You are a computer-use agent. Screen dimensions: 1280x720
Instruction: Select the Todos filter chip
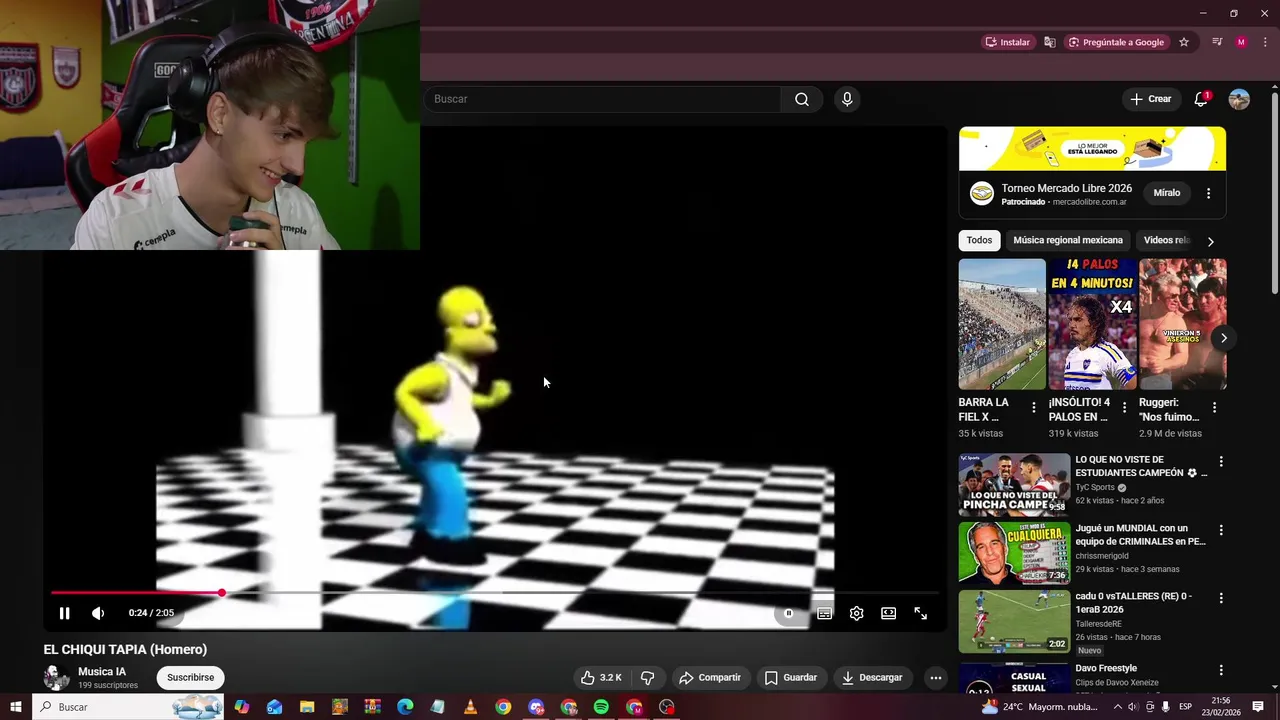(x=980, y=240)
